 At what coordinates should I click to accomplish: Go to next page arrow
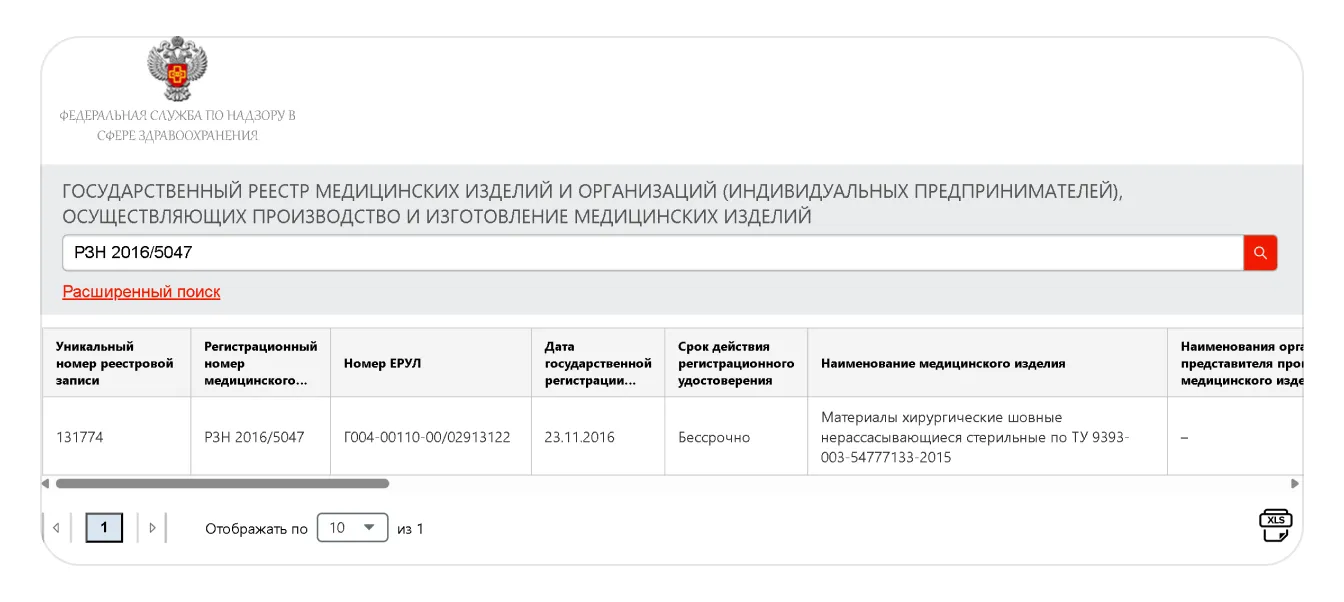click(152, 528)
